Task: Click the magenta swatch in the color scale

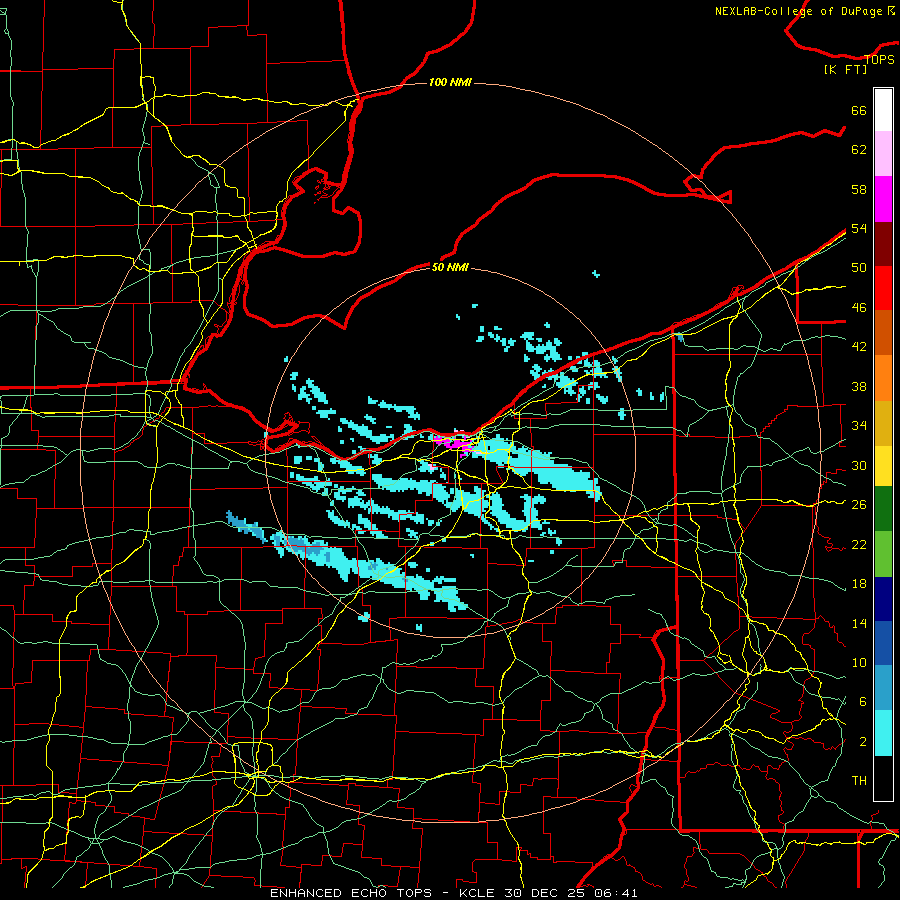Action: click(x=883, y=199)
